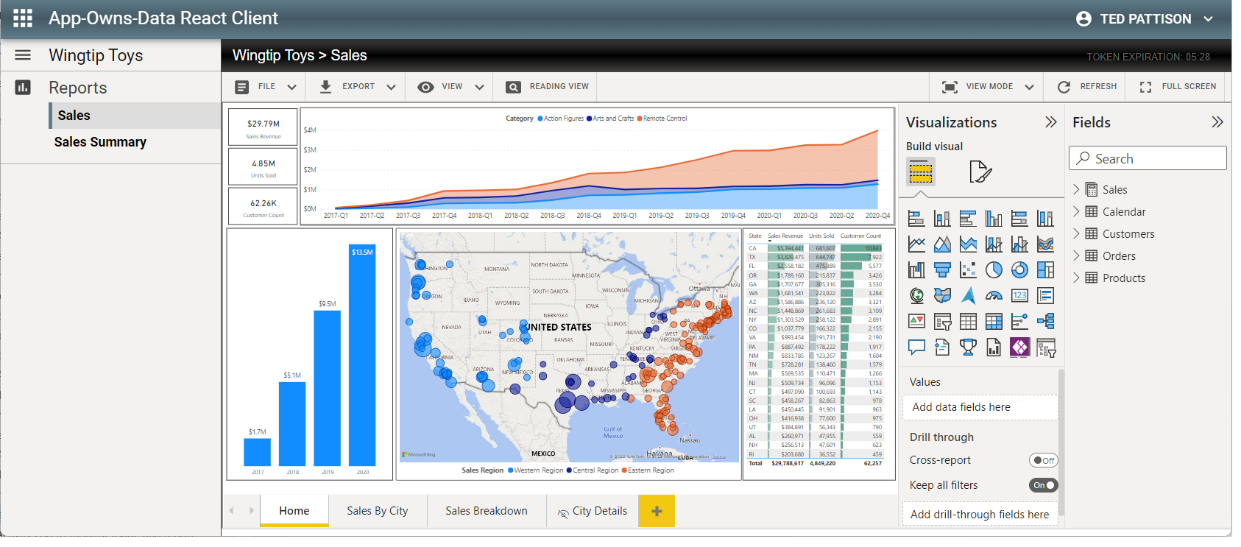Insert the Map globe visual
Screen dimensions: 1241x547
917,295
